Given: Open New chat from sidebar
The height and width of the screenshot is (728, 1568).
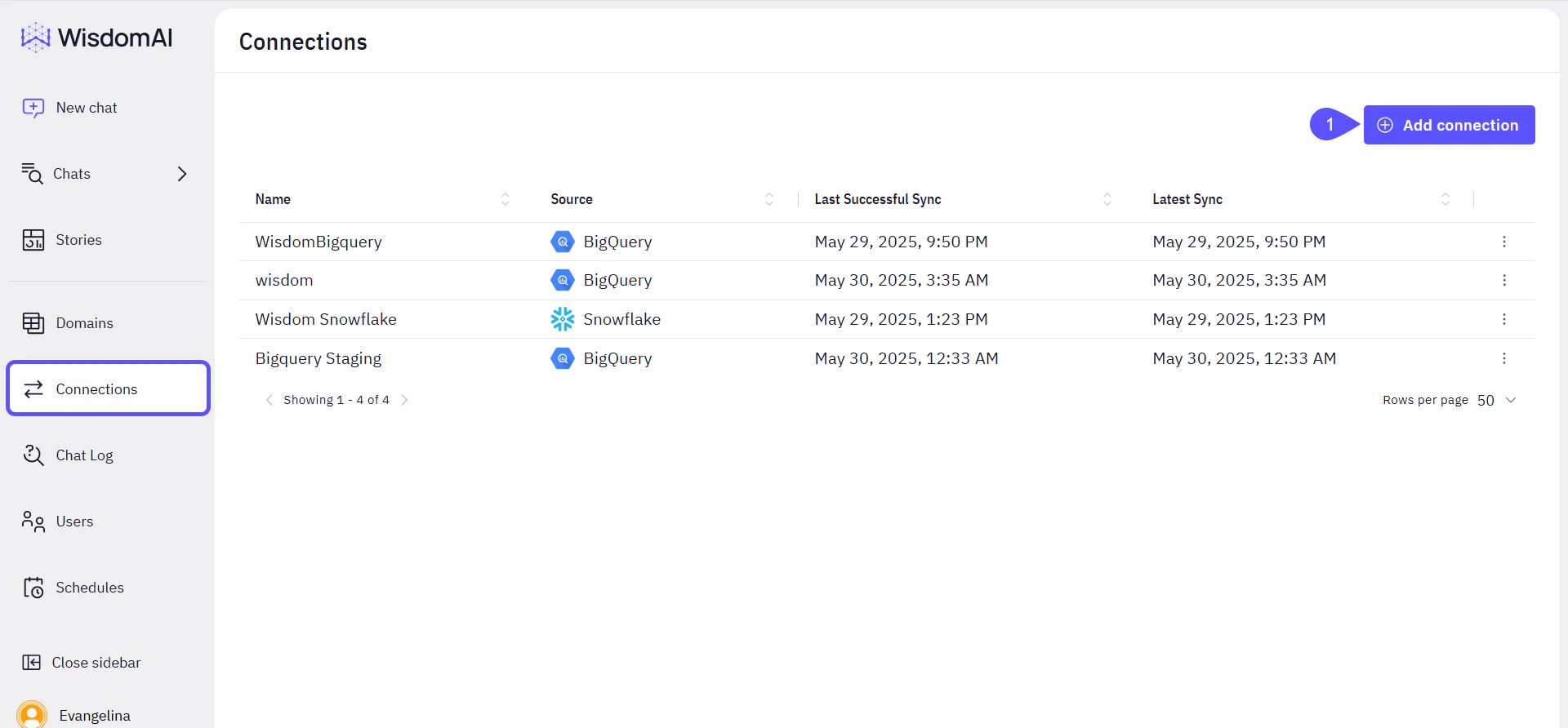Looking at the screenshot, I should pos(87,108).
